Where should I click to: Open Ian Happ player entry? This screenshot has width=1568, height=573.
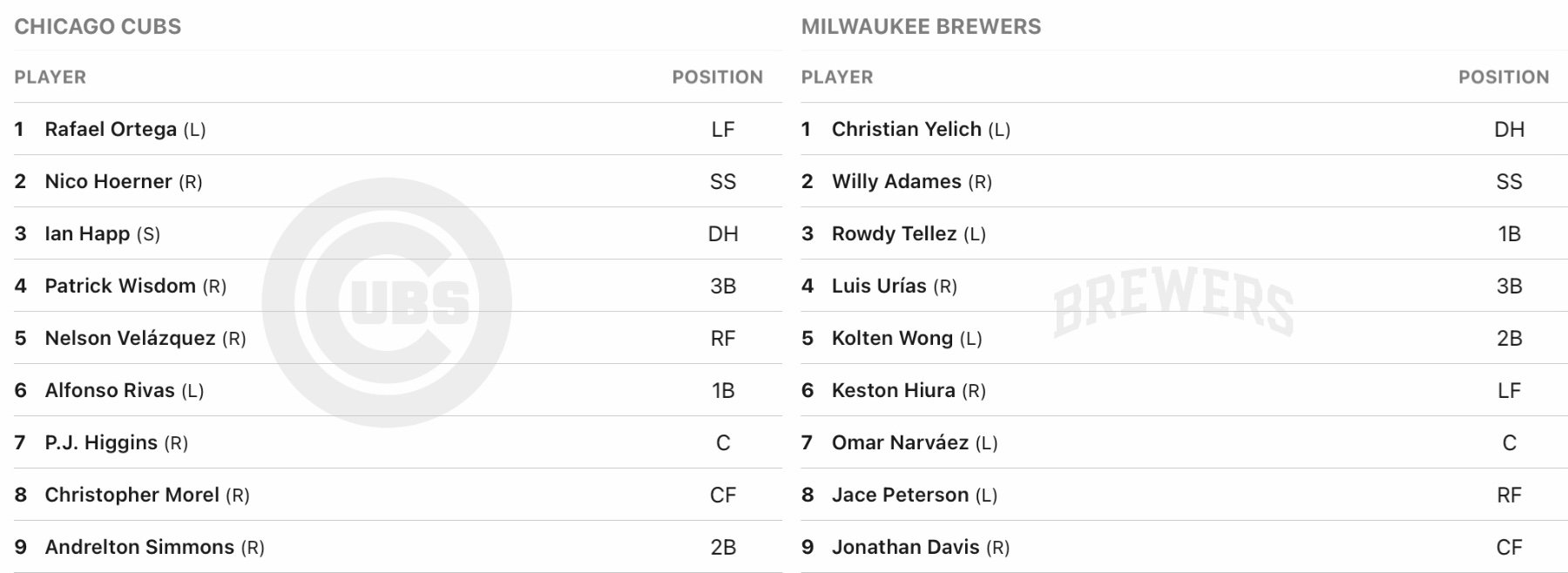click(87, 234)
